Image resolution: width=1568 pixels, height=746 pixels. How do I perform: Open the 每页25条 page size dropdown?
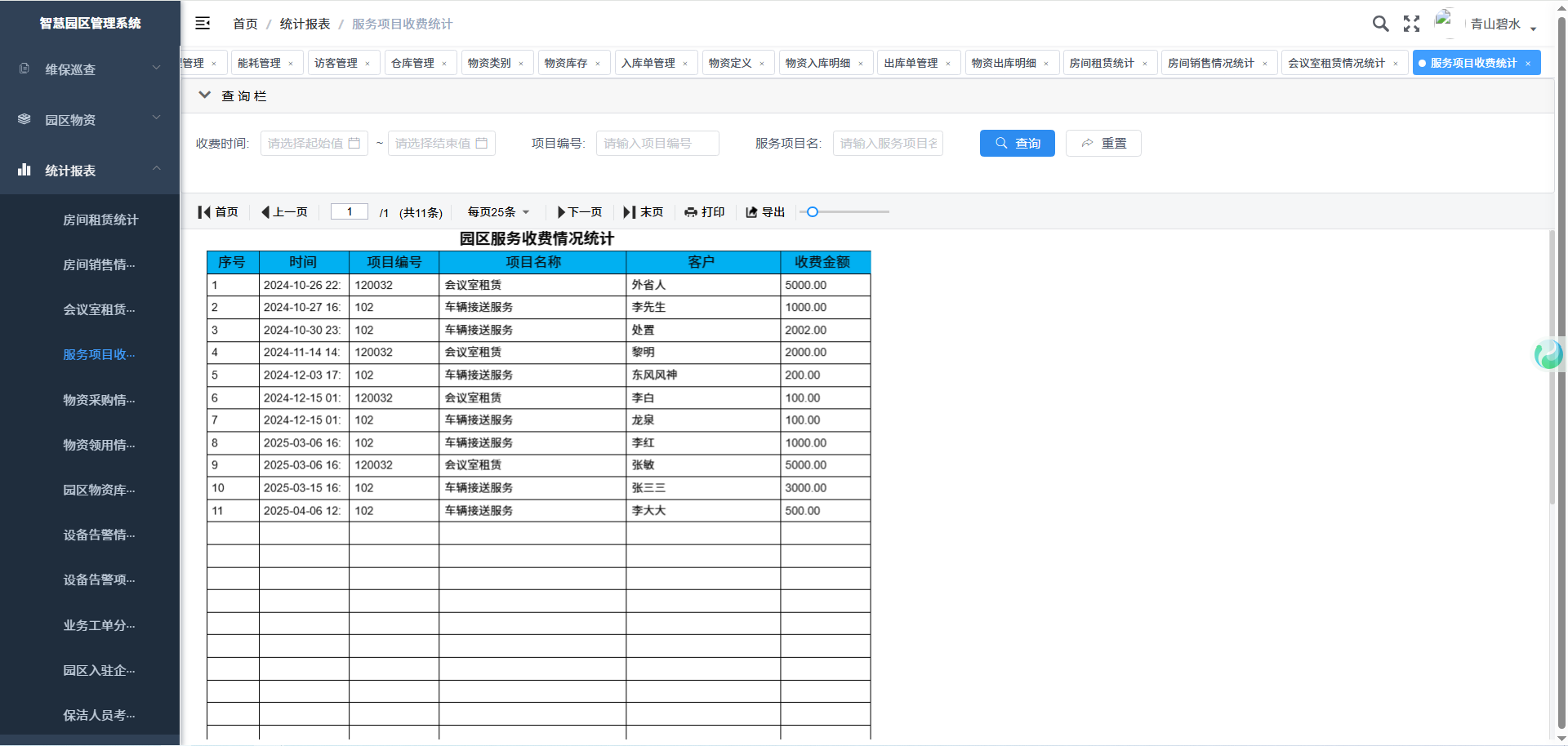coord(498,212)
